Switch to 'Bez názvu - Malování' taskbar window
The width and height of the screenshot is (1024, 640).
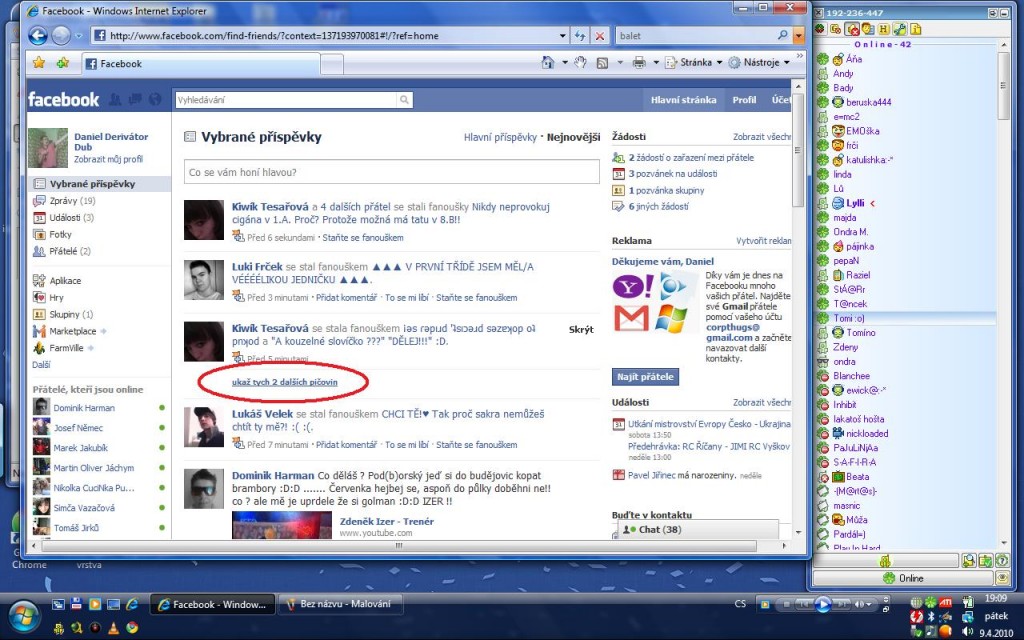tap(340, 605)
